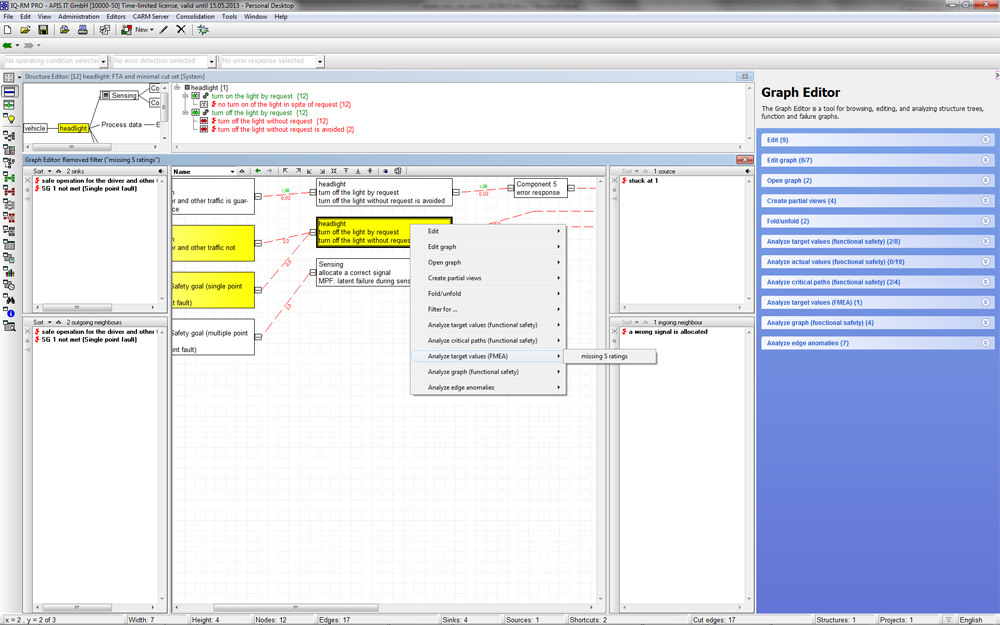This screenshot has height=625, width=1000.
Task: Open the CARM Server menu
Action: pos(151,17)
